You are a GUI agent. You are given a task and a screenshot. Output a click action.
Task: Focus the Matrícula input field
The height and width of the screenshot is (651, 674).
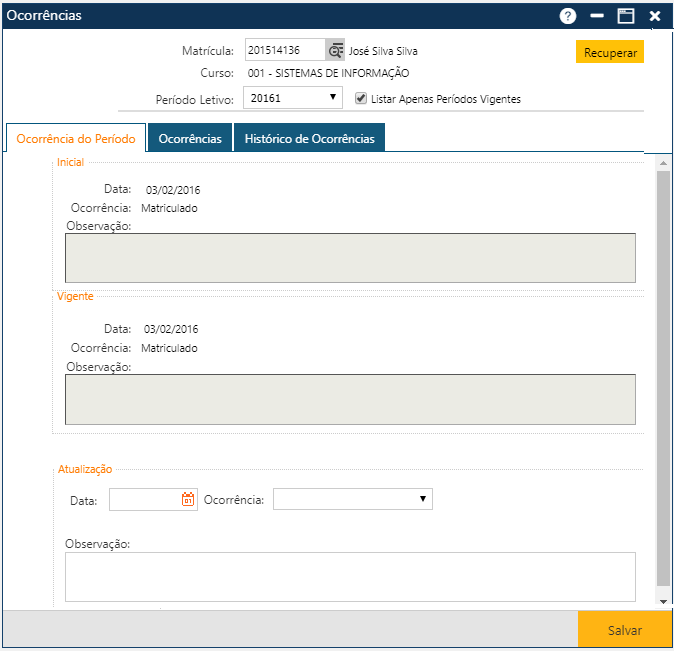click(285, 51)
